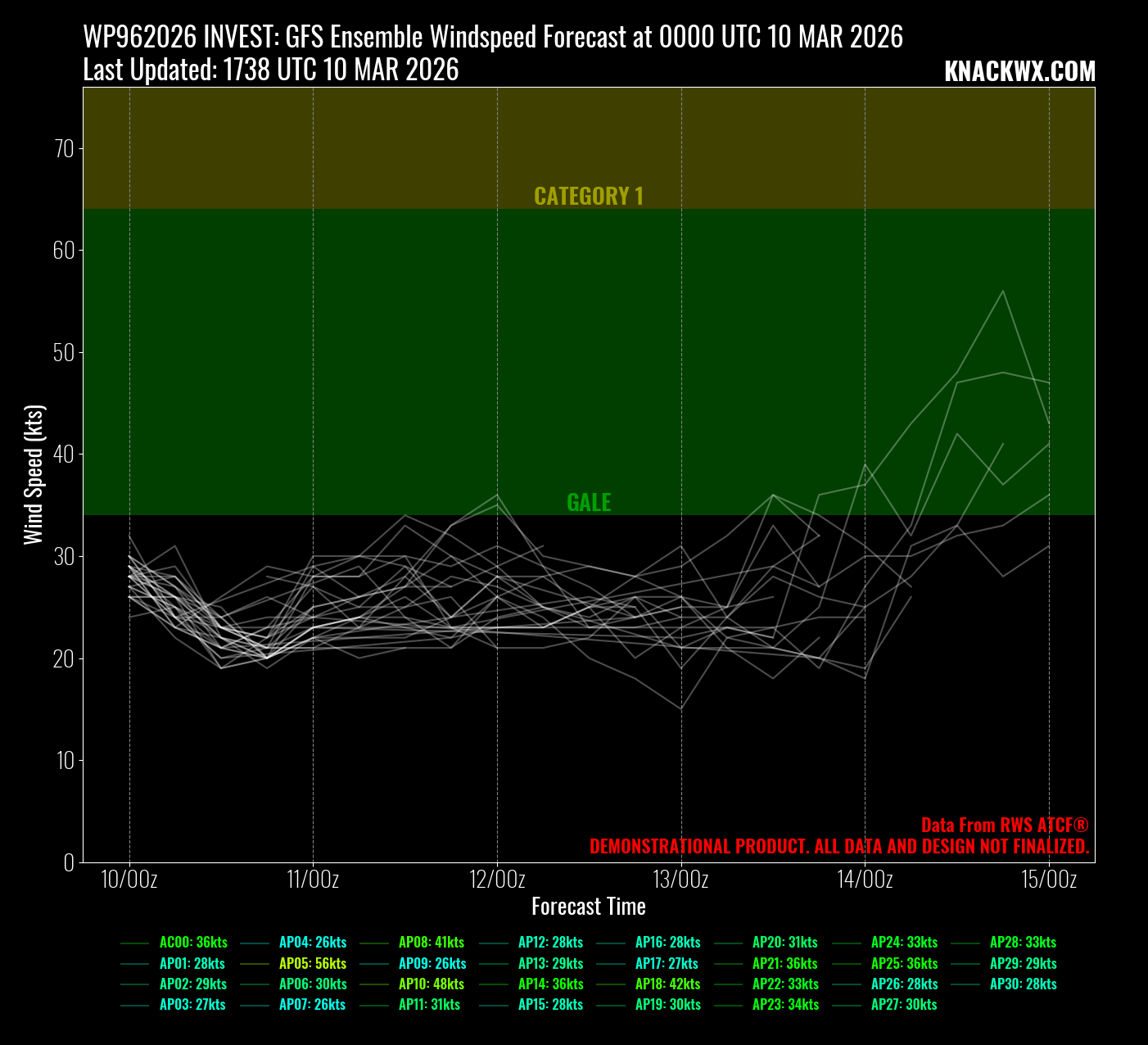Select the 15/00z forecast time tick
This screenshot has width=1148, height=1045.
1049,880
